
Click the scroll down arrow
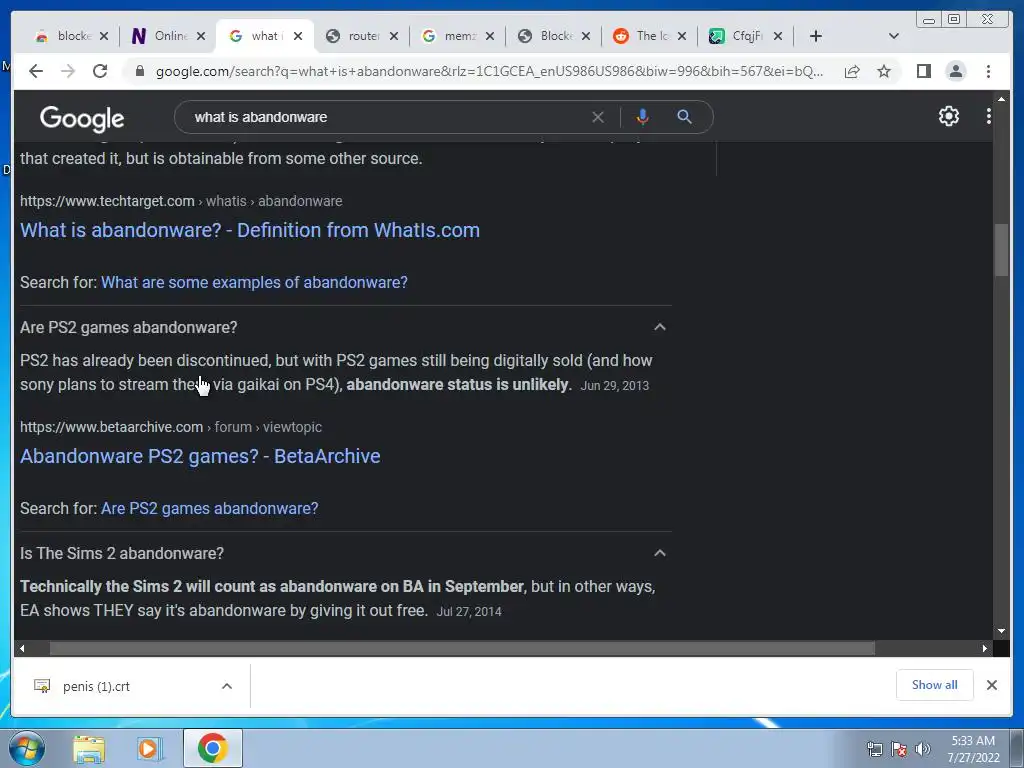pos(1001,632)
